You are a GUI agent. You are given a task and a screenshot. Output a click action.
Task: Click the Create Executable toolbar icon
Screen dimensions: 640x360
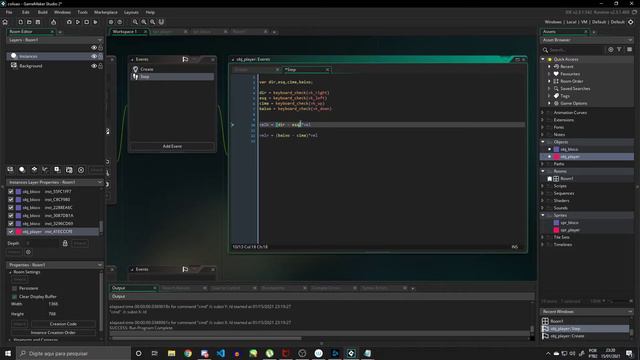click(x=53, y=22)
